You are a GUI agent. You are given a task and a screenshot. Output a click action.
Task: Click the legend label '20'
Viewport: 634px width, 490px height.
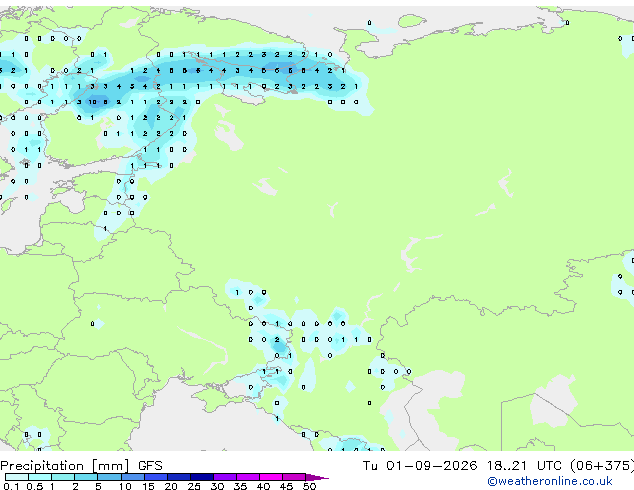tap(171, 486)
